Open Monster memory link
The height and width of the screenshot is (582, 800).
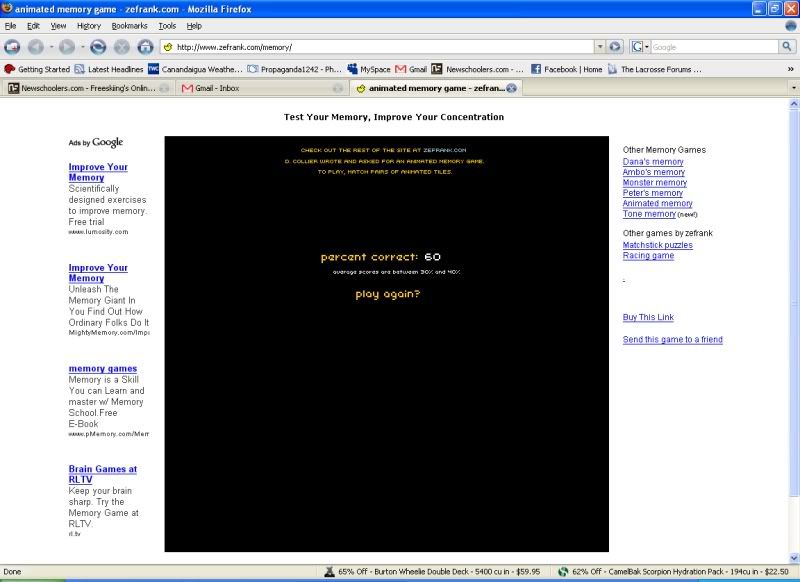(655, 183)
